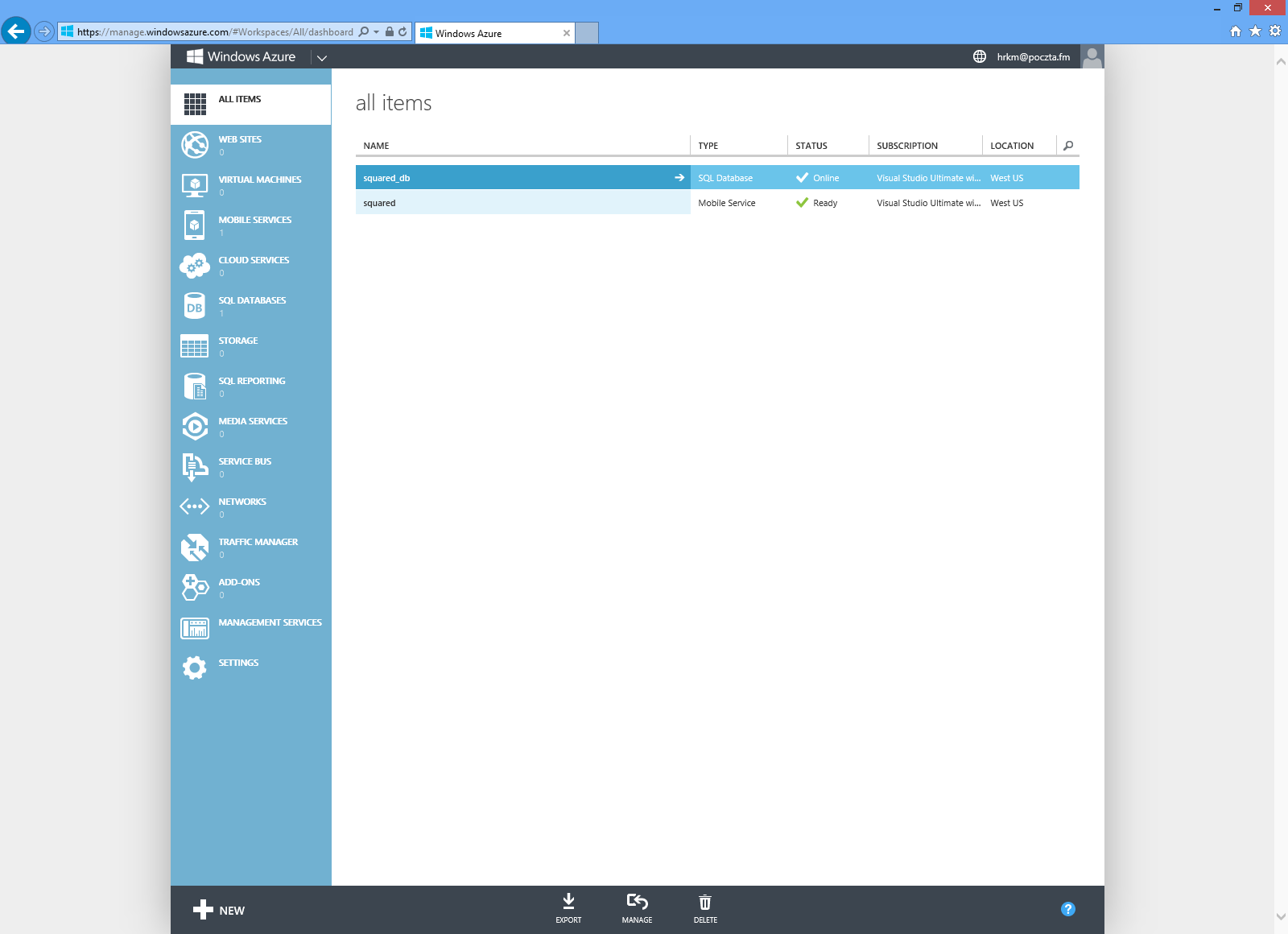Screen dimensions: 1288x934
Task: Click the Export download icon
Action: pyautogui.click(x=568, y=901)
